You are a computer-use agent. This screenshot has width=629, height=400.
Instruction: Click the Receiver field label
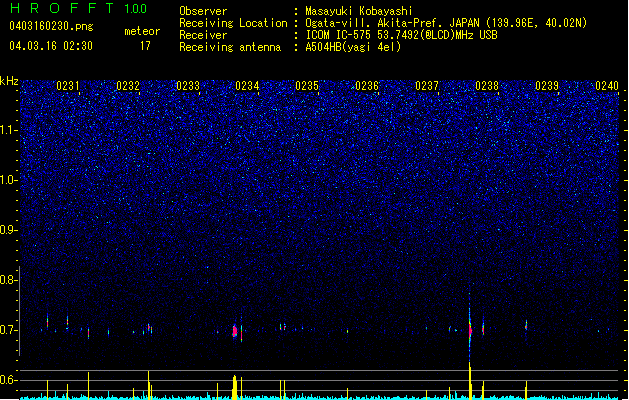point(203,35)
